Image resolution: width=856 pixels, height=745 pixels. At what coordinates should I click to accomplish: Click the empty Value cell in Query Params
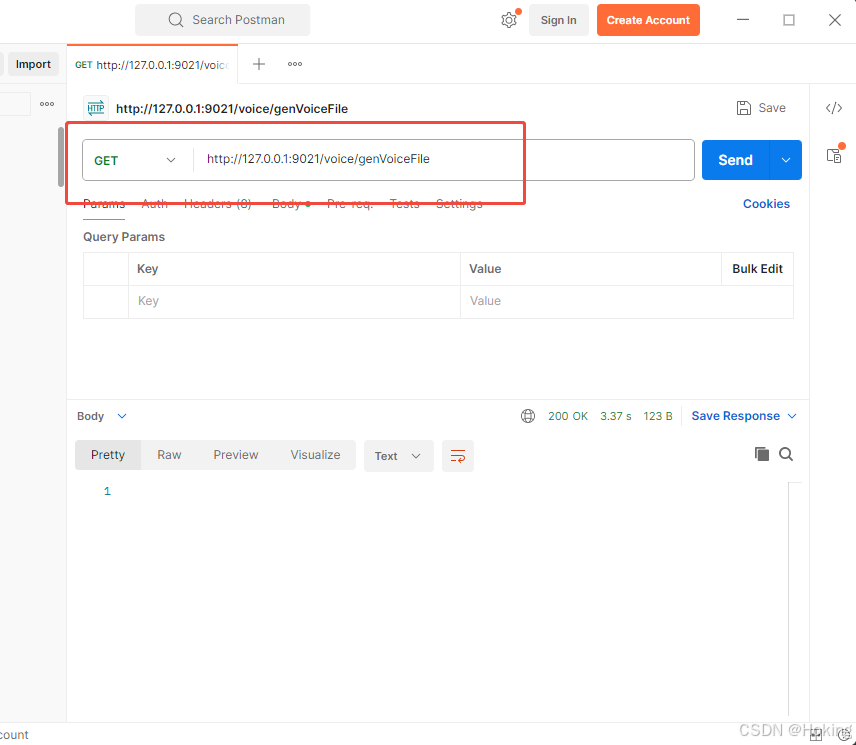[627, 301]
